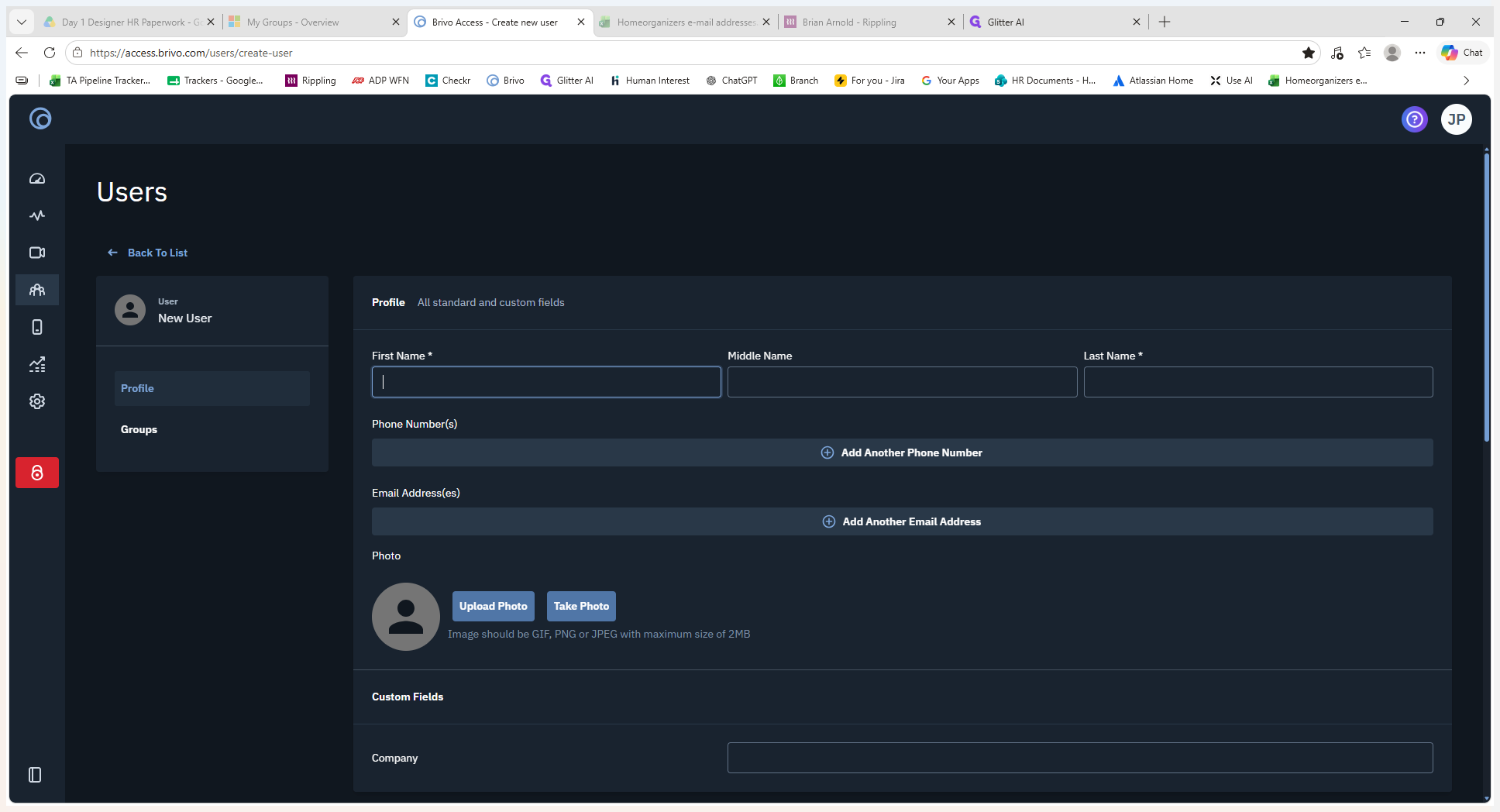Open the reports chart icon in sidebar
Screen dimensions: 1500x812
pos(37,364)
